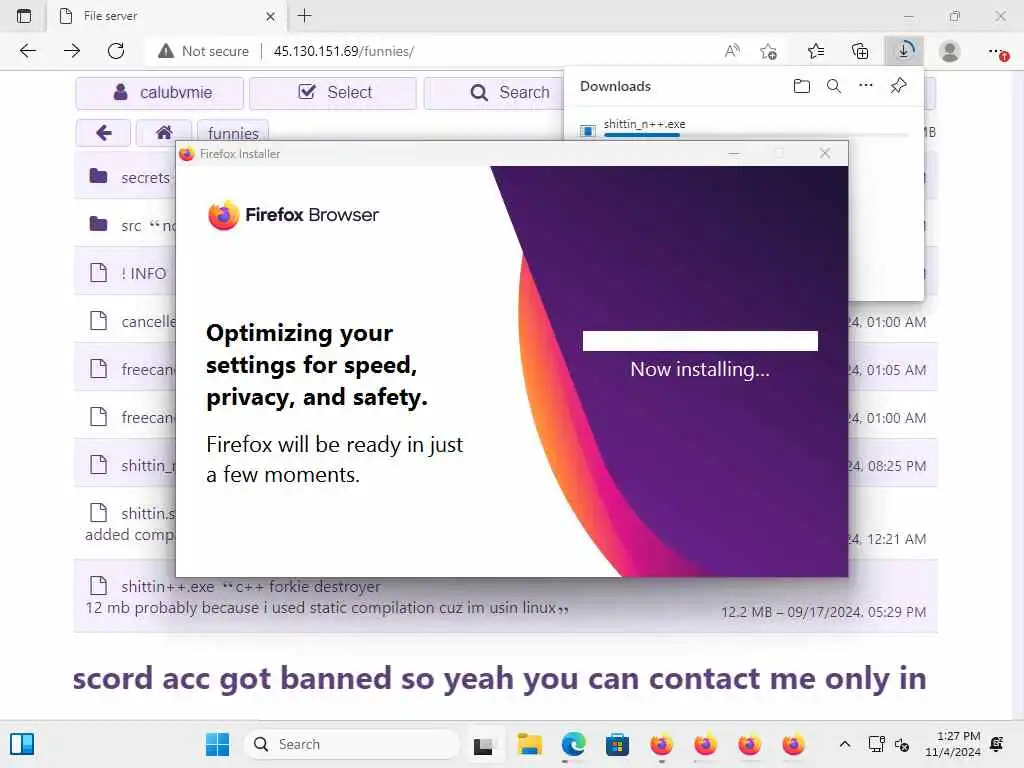Search downloads with magnifier icon
Viewport: 1024px width, 768px height.
[x=834, y=86]
